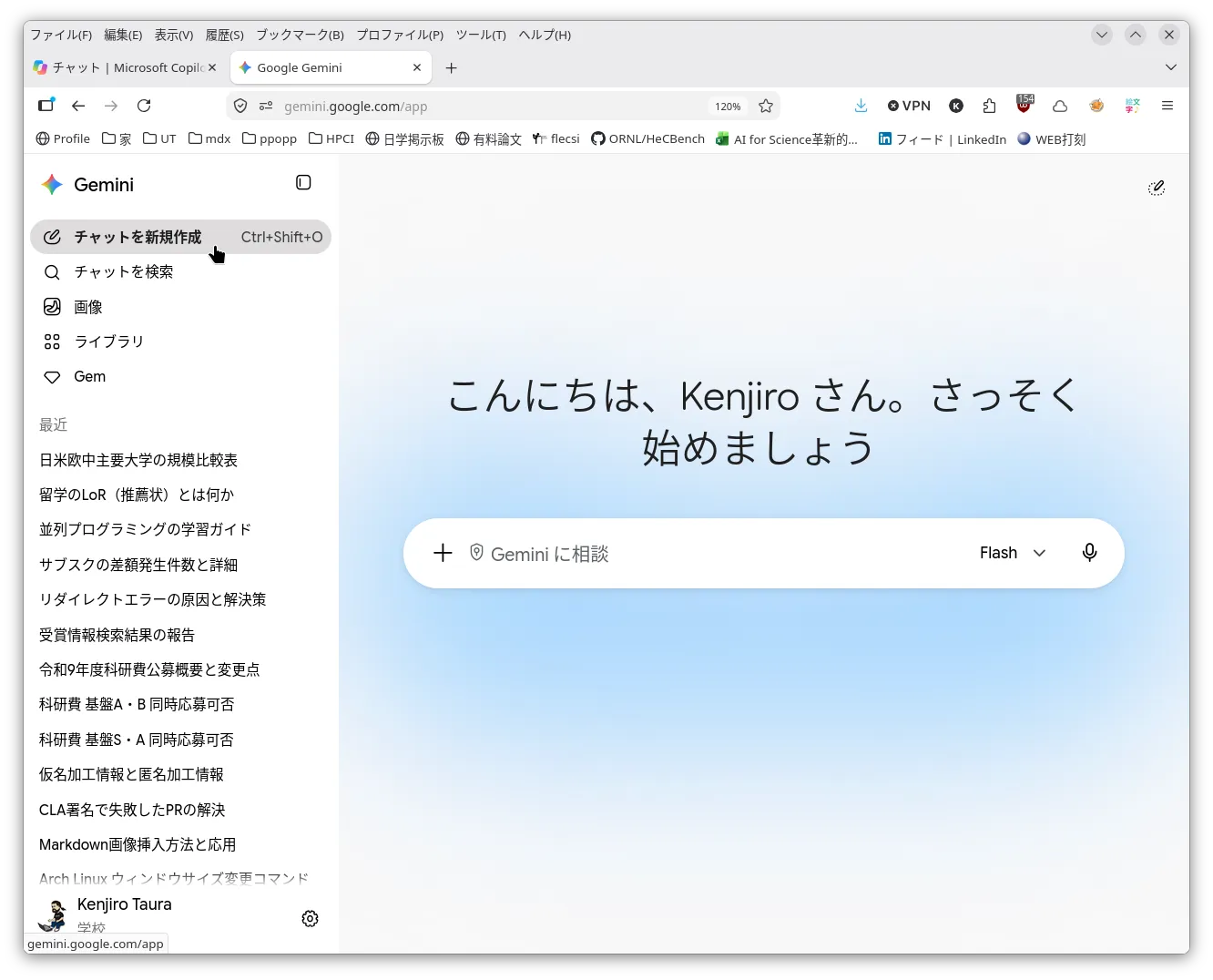Screen dimensions: 1213x980
Task: Open container tab icon left of back
Action: [46, 106]
